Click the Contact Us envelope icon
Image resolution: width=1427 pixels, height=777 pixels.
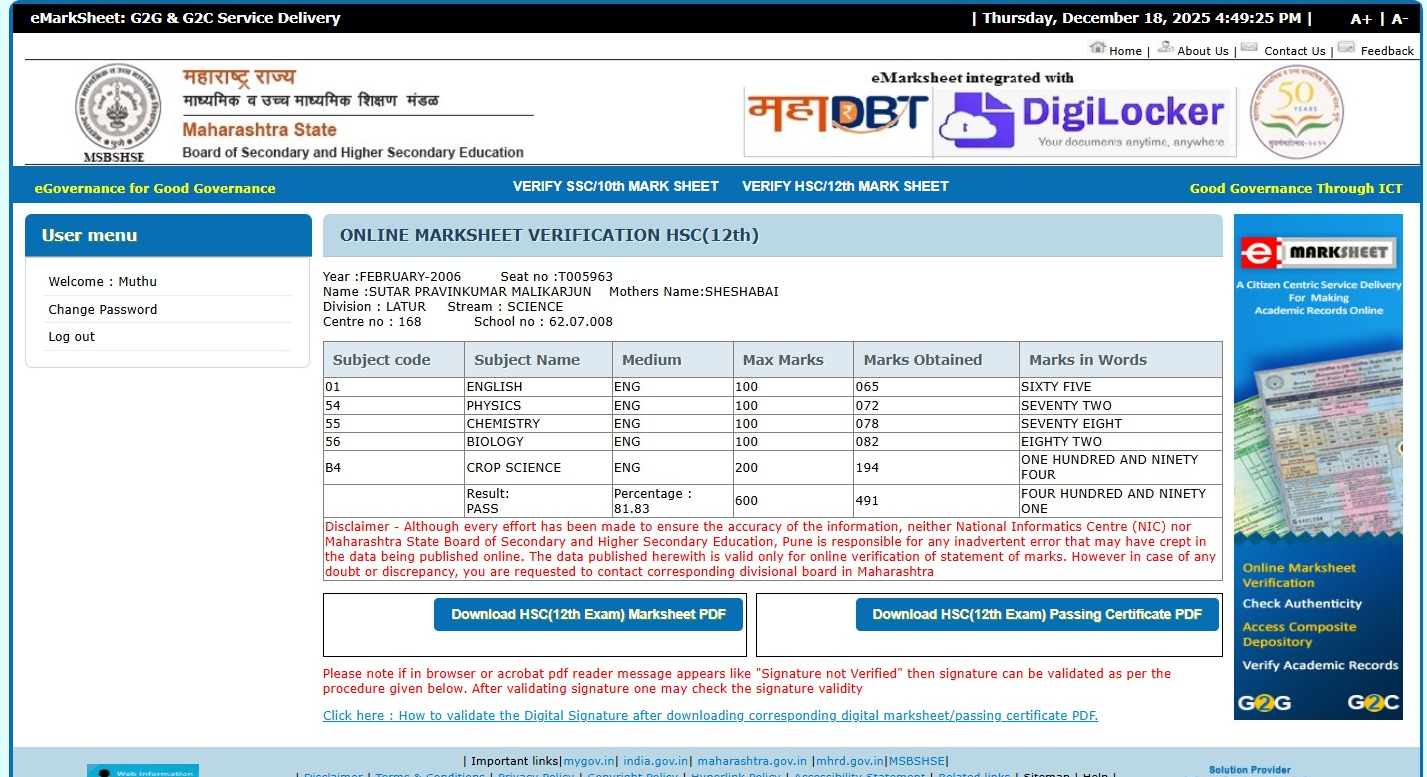(1249, 47)
